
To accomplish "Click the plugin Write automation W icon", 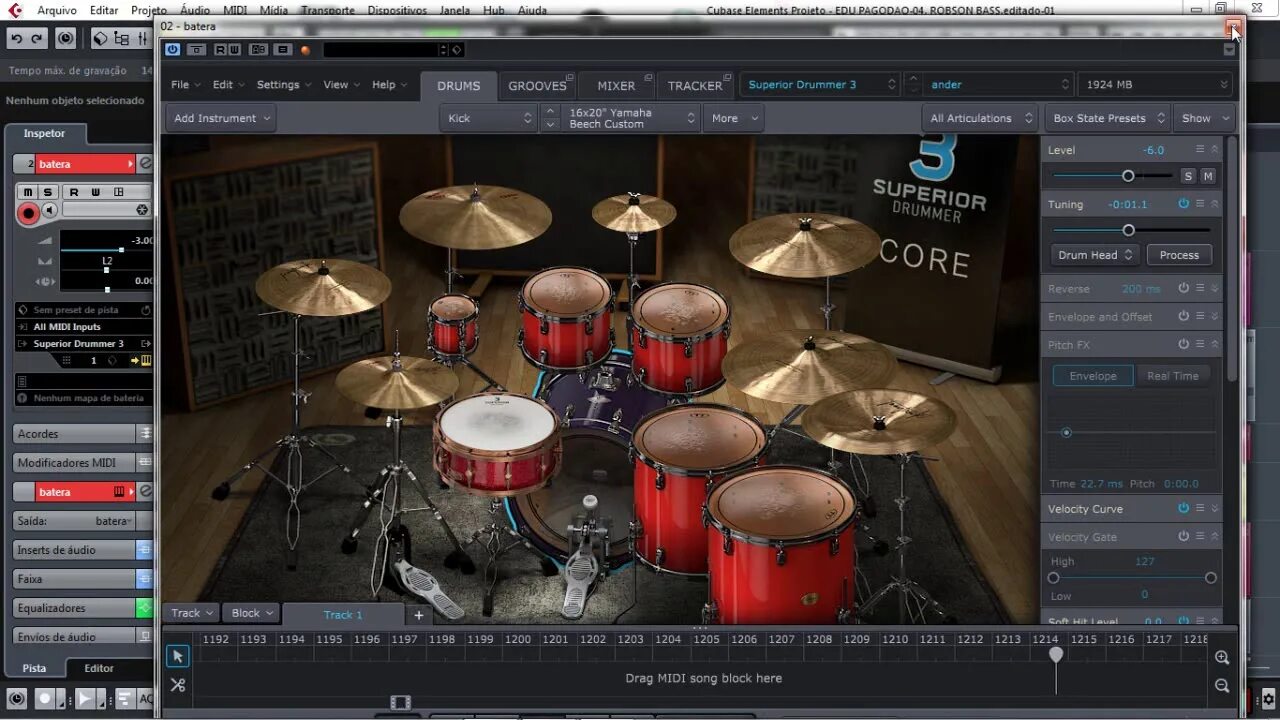I will coord(233,49).
